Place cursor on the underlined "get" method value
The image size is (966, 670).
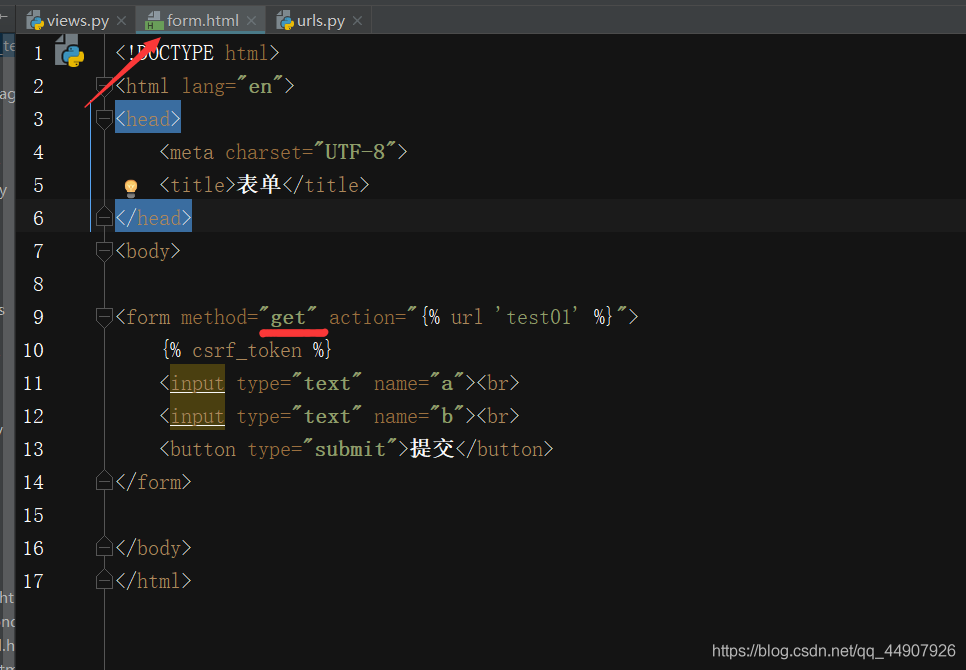point(288,318)
